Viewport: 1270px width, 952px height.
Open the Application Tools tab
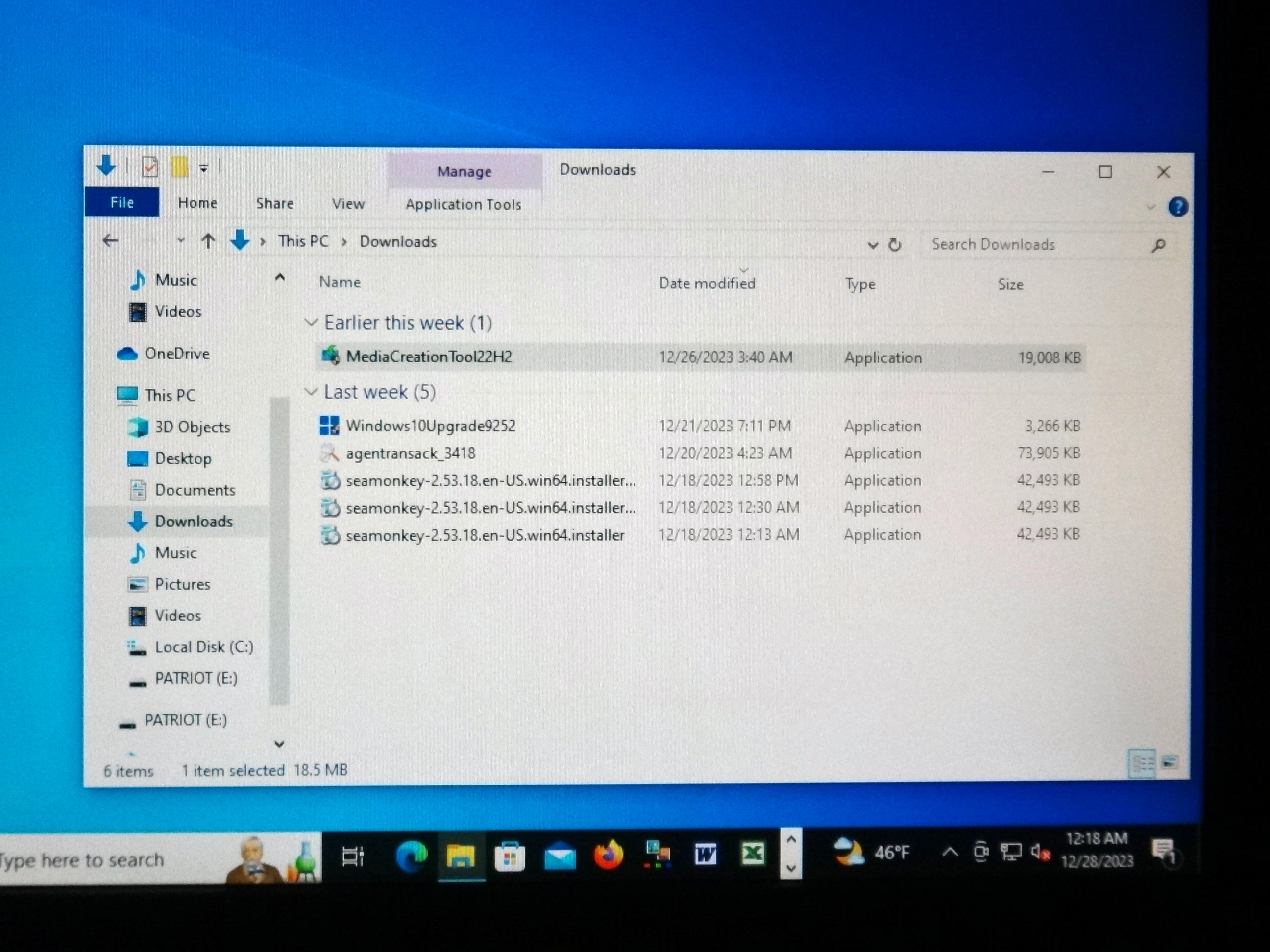(x=464, y=204)
